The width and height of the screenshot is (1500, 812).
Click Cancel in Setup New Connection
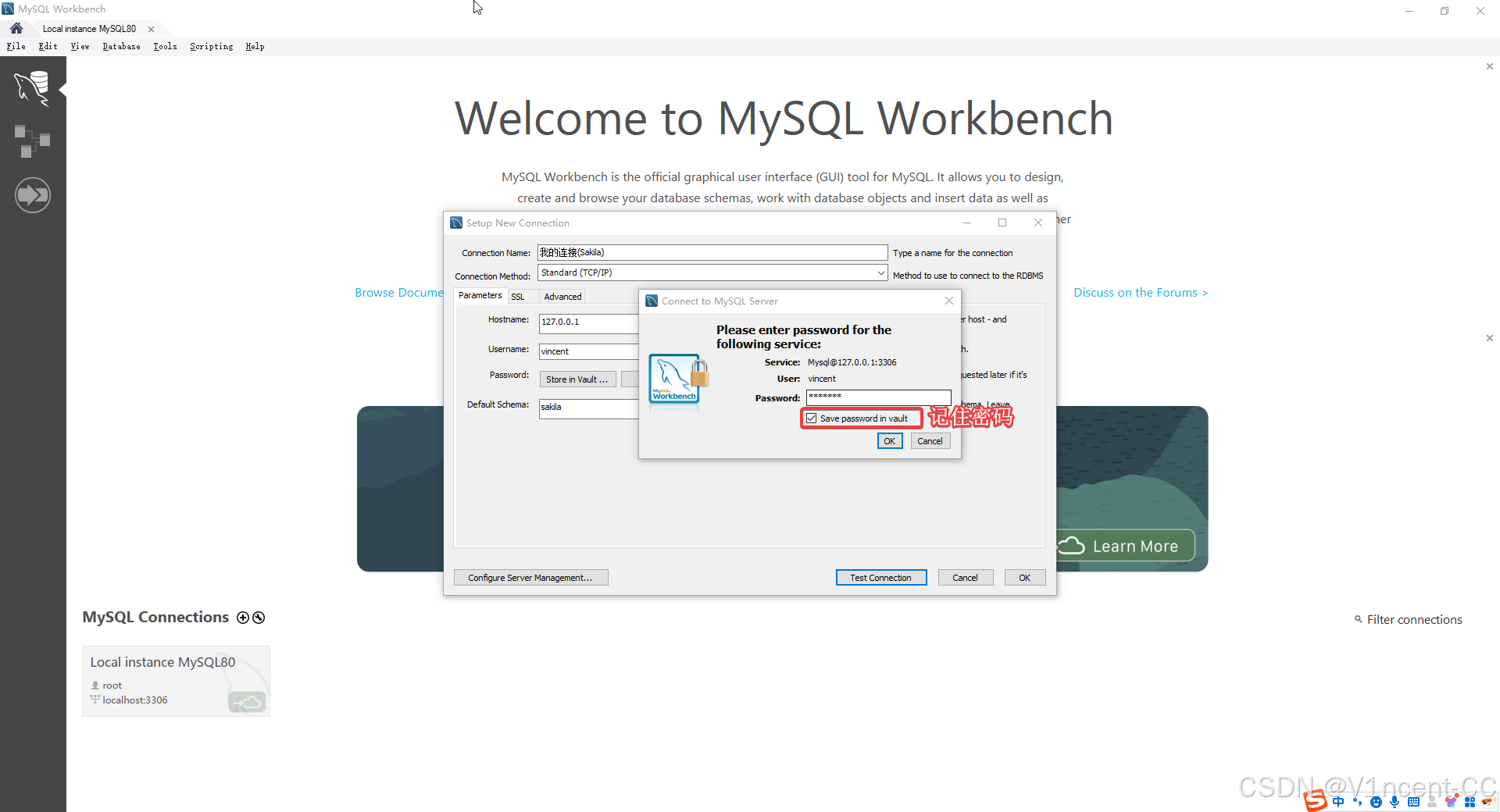[965, 578]
